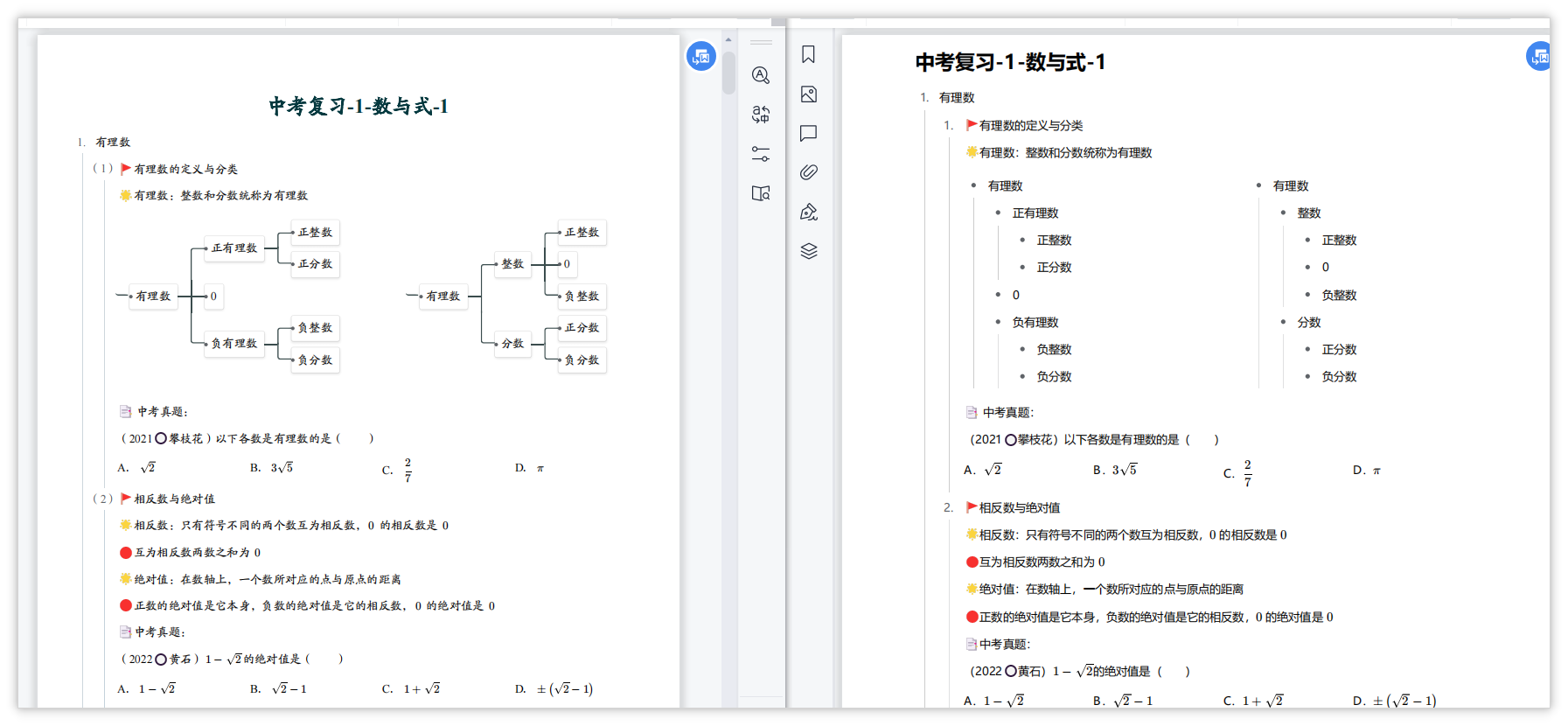The image size is (1568, 726).
Task: Click the right document heading 中考复习-1-数与式-1
Action: (x=1010, y=62)
